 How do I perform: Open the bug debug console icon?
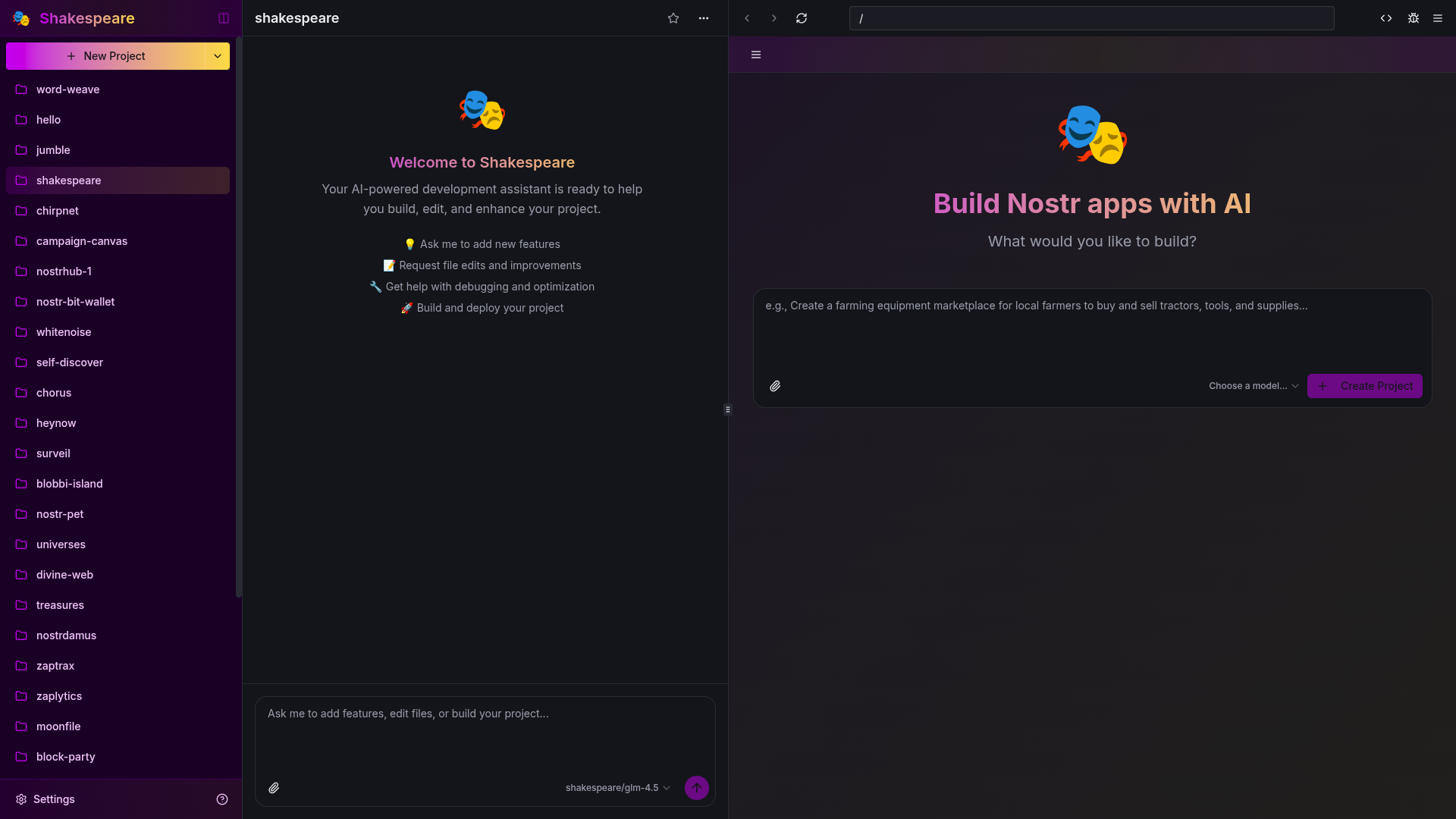coord(1414,18)
